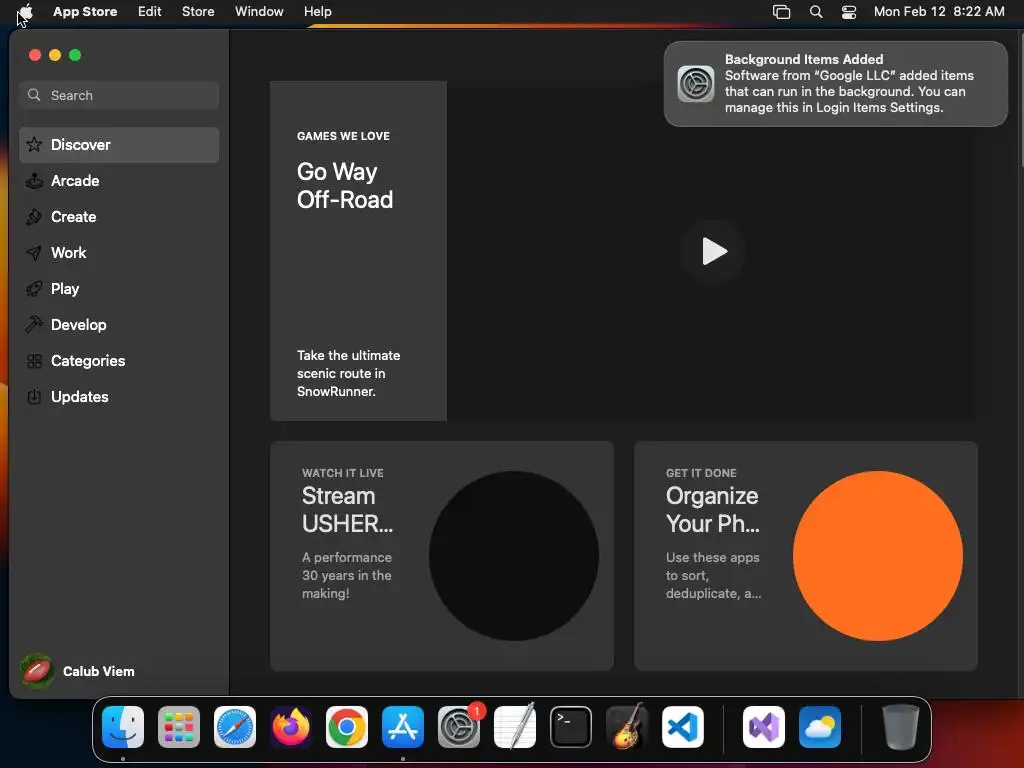Open the Organize Your Photos story card

805,556
